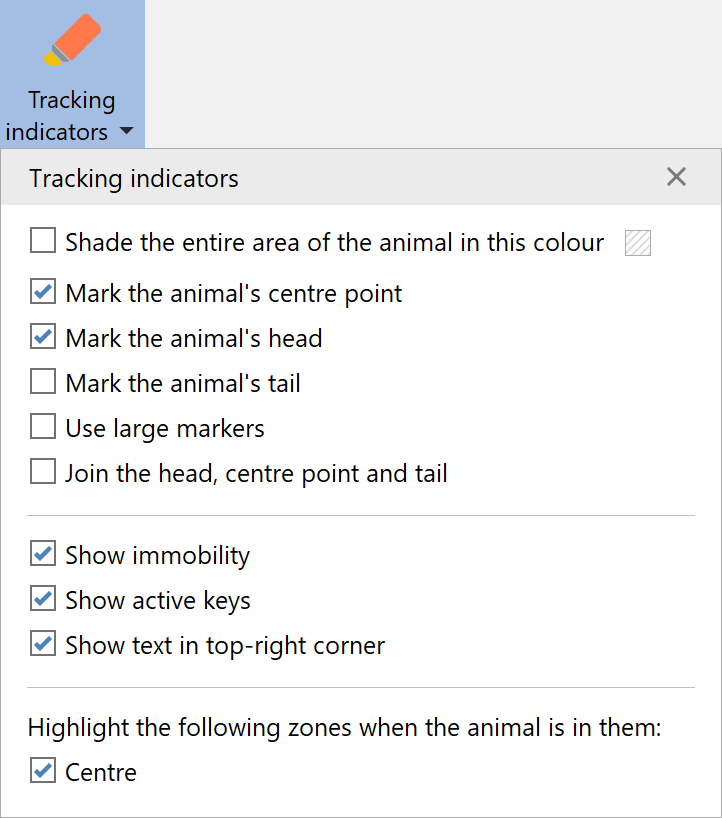
Task: Click the 'Show text in top-right corner' label text
Action: (225, 645)
